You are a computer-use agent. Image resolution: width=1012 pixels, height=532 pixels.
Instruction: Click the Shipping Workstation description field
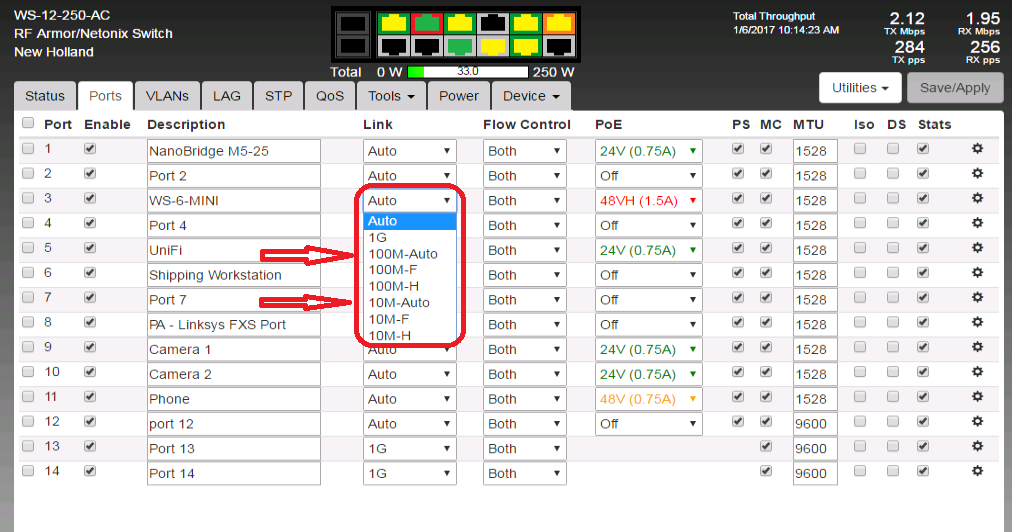233,275
